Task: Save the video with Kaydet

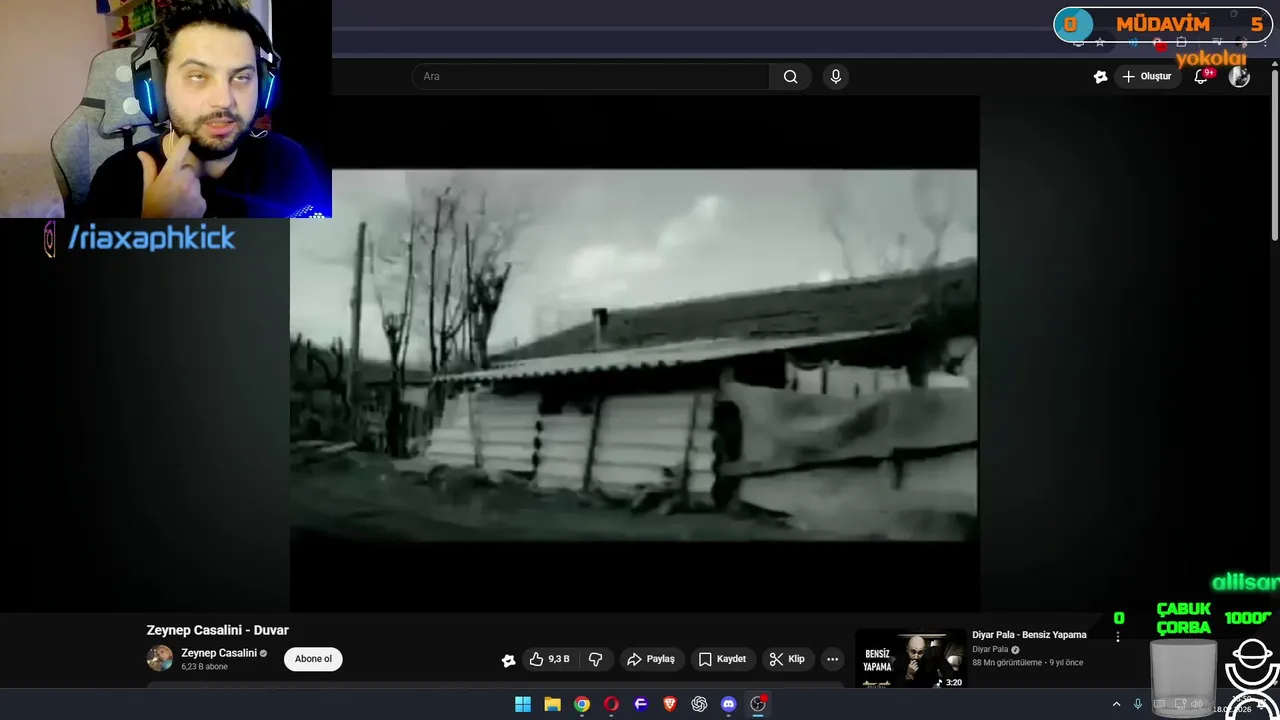Action: (722, 659)
